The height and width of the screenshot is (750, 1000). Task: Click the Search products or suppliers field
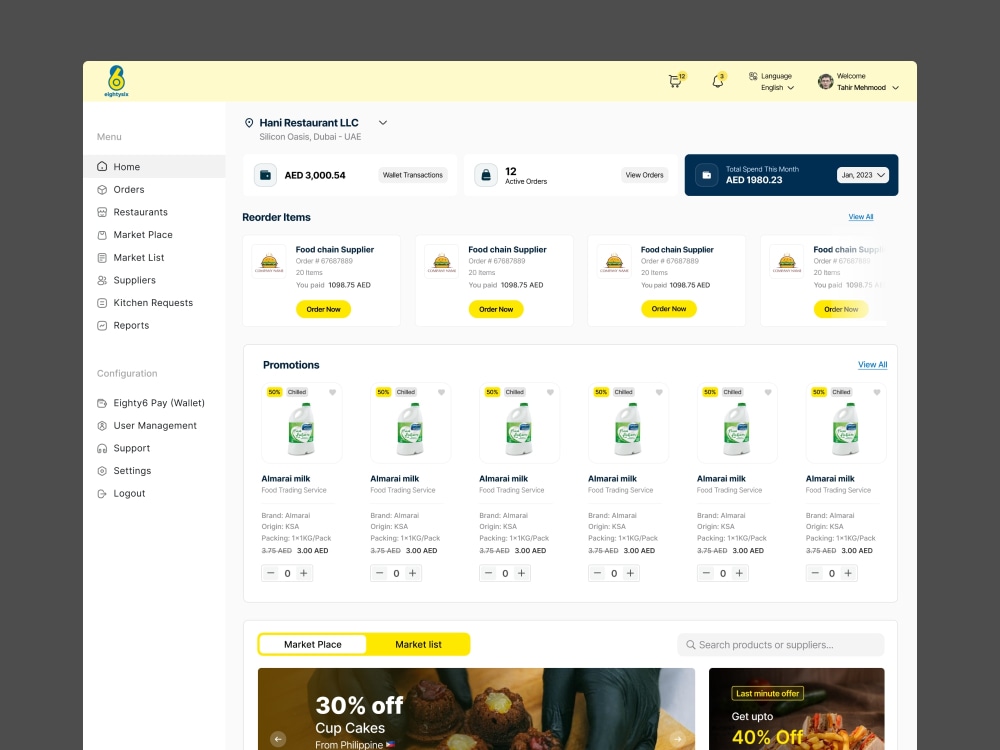(781, 645)
